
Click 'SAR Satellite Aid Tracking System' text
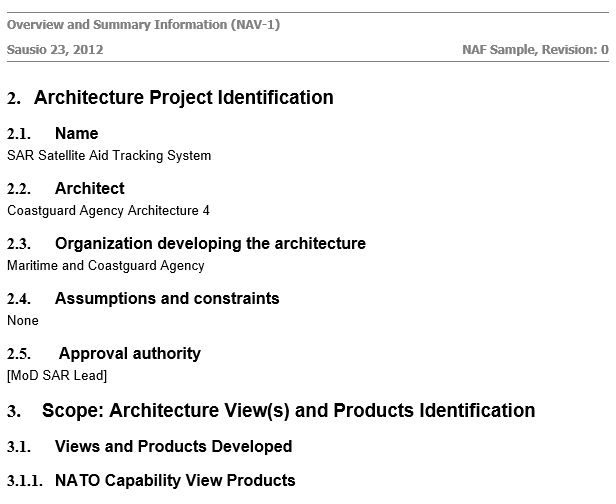click(109, 156)
